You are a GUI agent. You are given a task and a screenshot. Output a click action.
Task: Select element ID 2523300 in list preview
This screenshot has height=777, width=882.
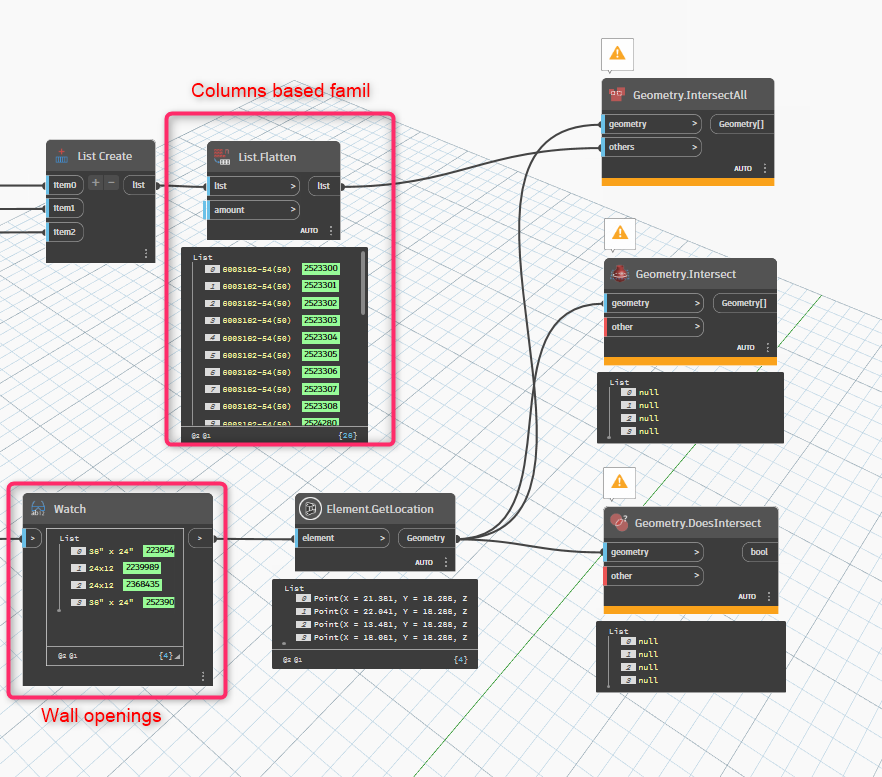(x=321, y=268)
